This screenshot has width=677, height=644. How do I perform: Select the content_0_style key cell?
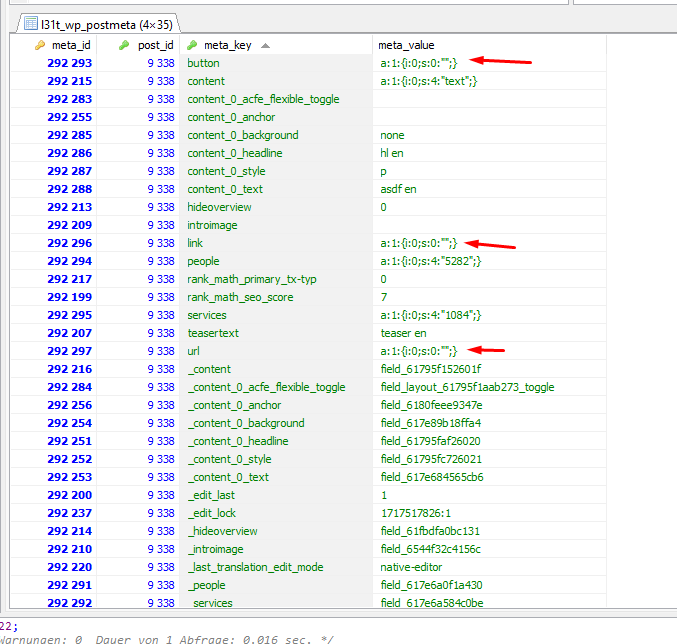click(276, 171)
